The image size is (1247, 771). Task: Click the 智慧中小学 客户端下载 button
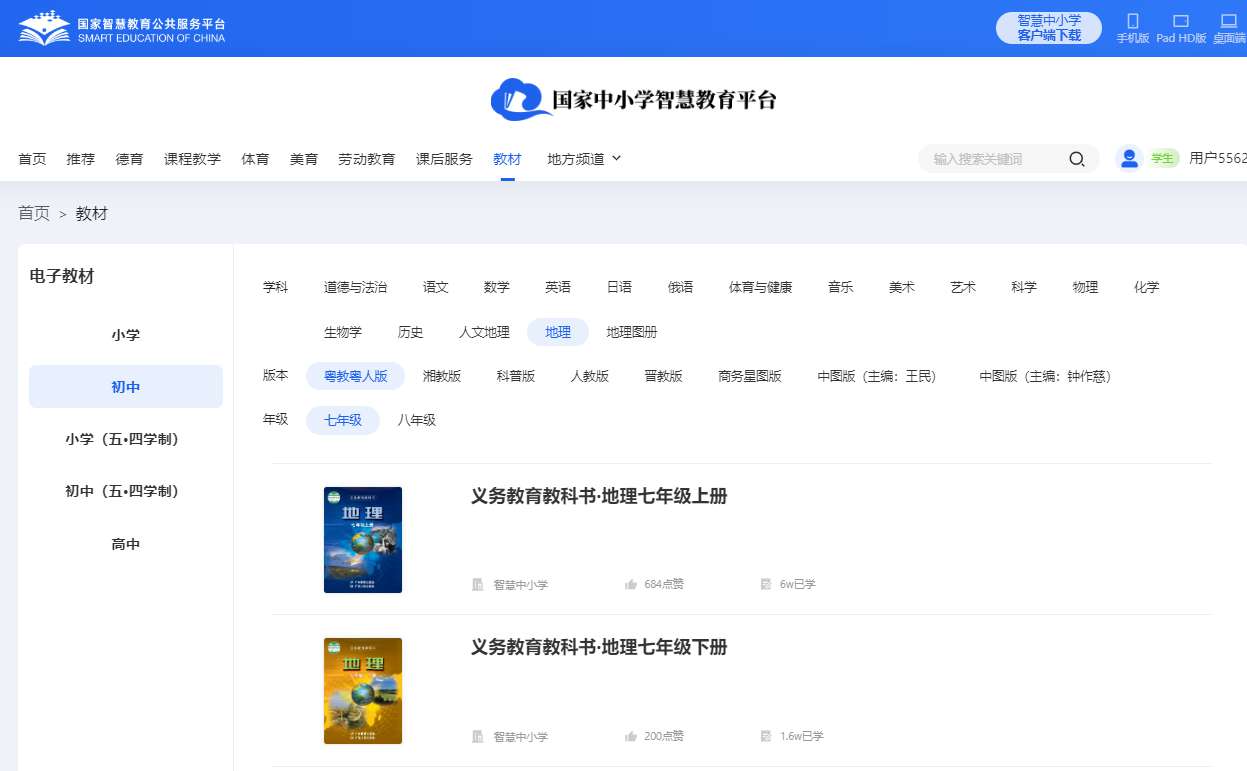tap(1048, 28)
